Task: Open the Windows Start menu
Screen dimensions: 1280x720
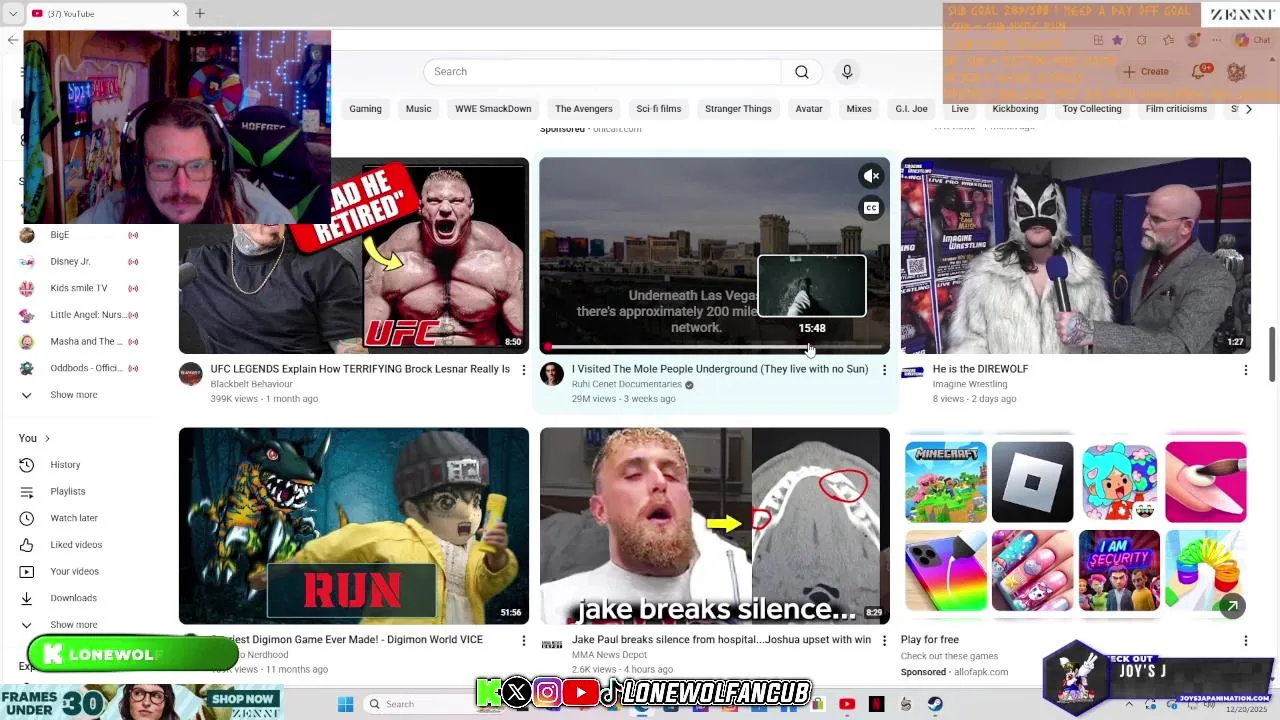Action: pos(345,704)
